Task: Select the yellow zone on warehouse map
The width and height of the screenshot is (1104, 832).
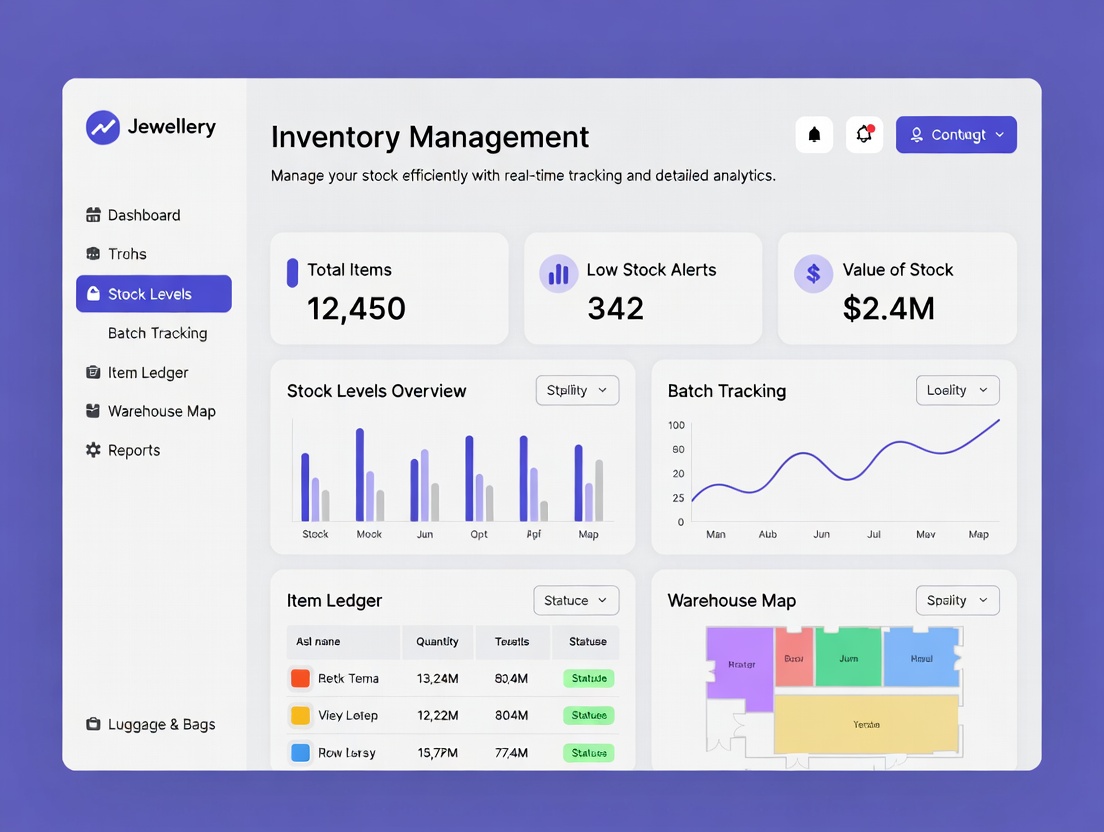Action: (x=866, y=724)
